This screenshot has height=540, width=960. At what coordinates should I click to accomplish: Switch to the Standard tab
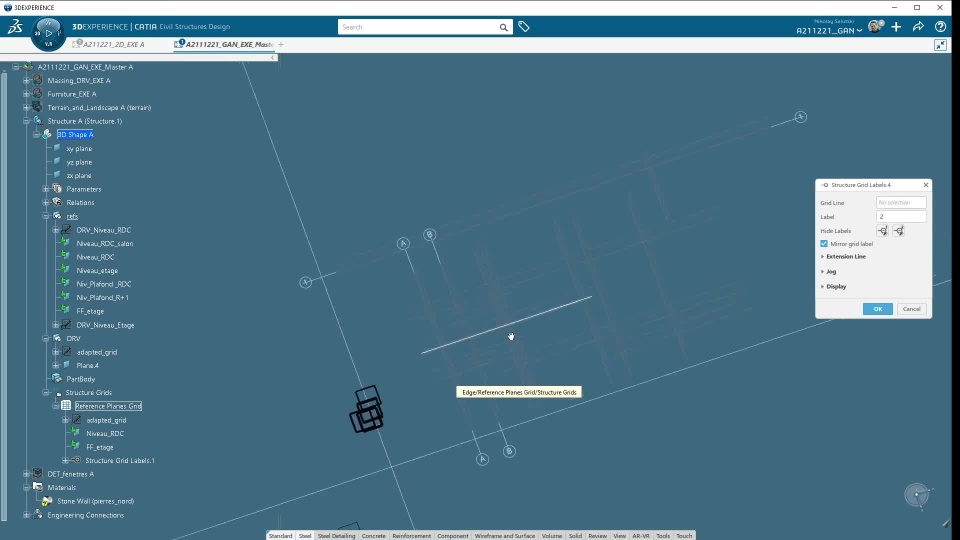coord(280,536)
